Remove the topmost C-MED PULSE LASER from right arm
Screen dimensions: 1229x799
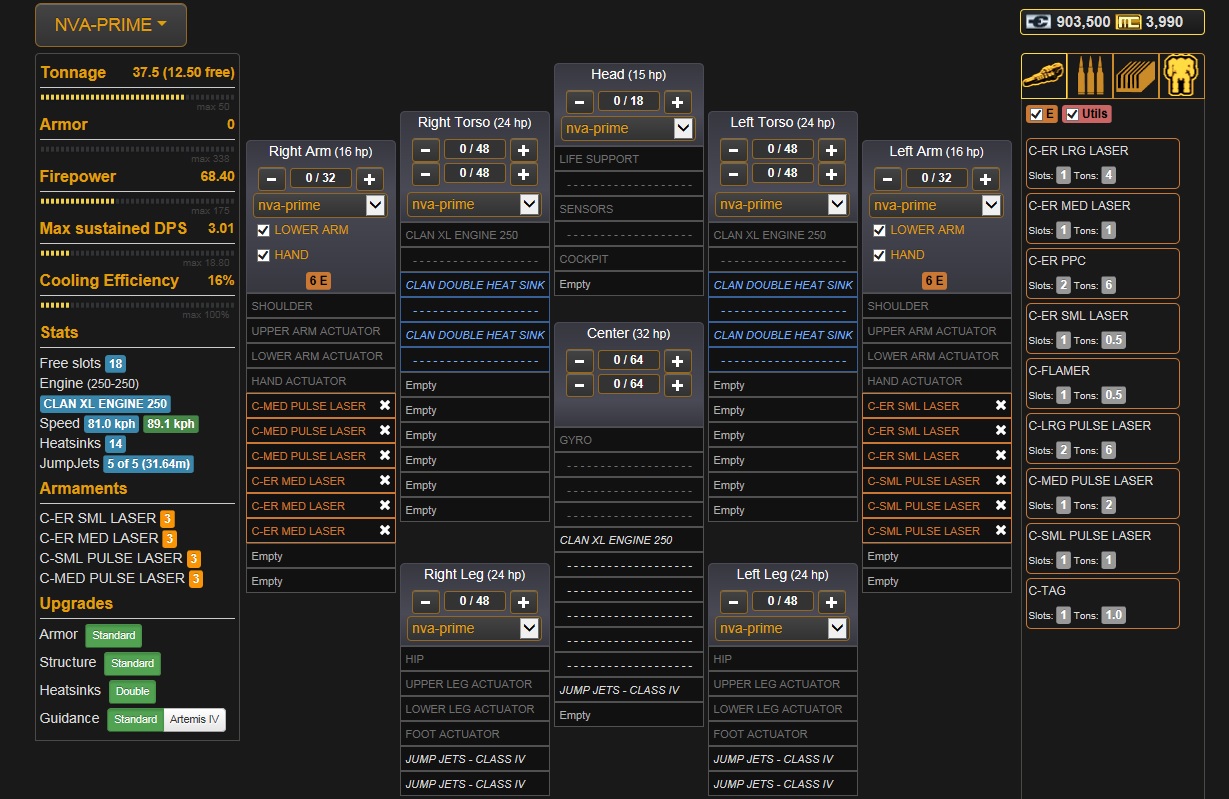(x=385, y=405)
